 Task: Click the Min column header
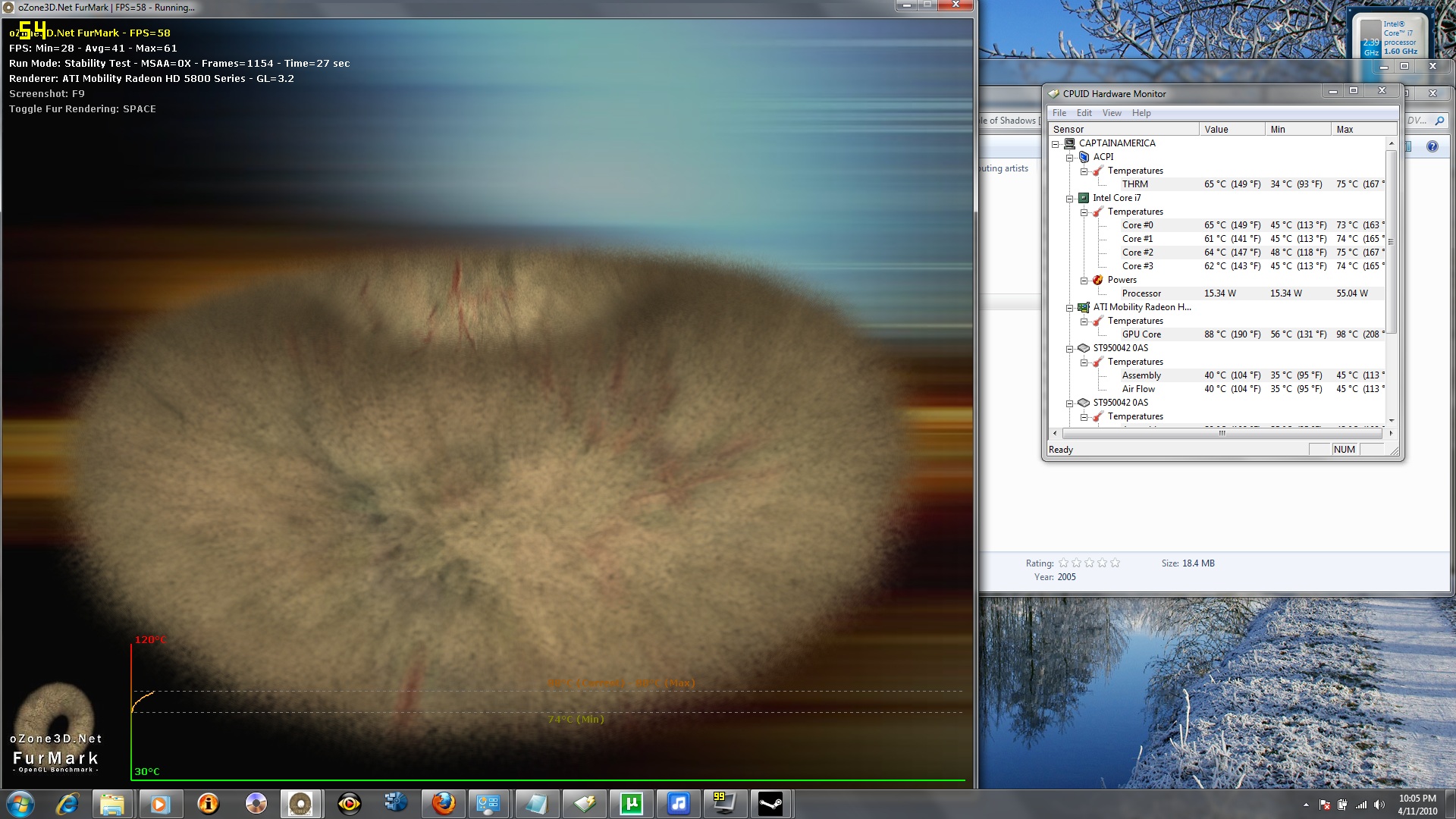tap(1298, 130)
